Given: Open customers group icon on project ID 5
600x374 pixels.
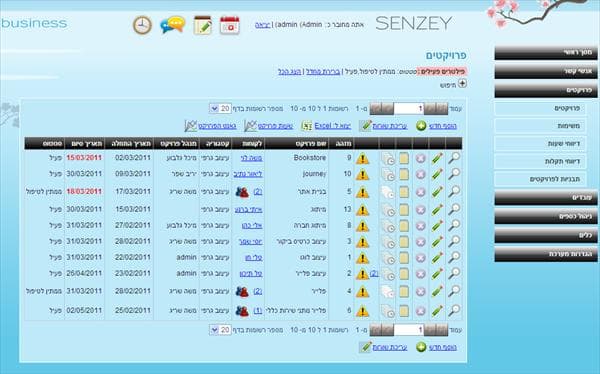Looking at the screenshot, I should [x=242, y=191].
